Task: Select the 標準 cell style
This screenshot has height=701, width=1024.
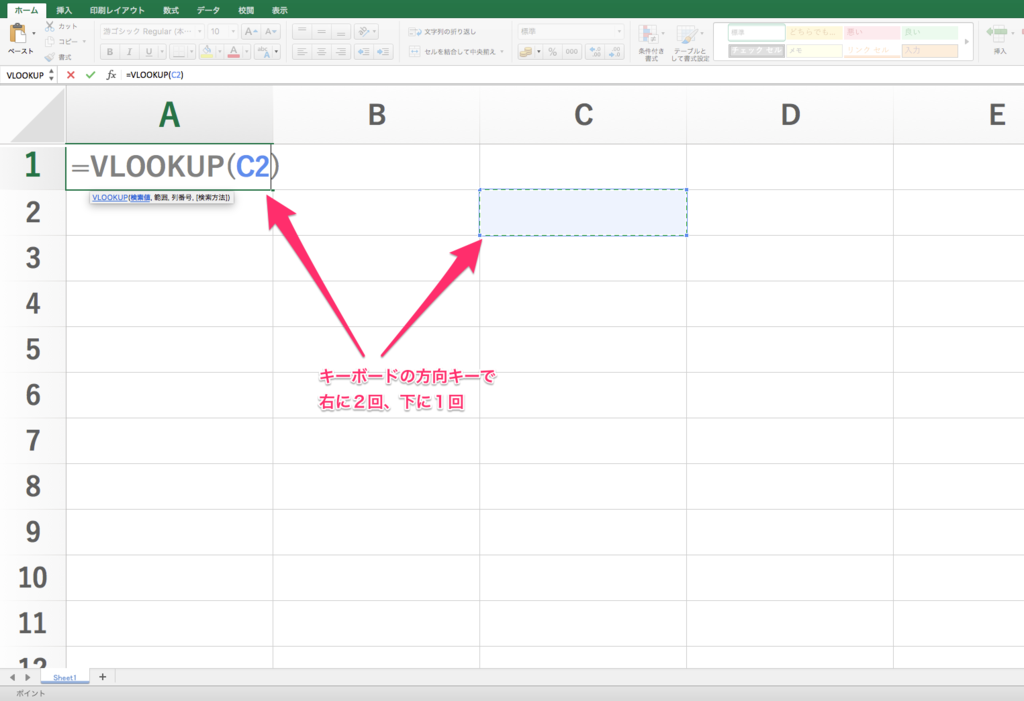Action: click(x=756, y=32)
